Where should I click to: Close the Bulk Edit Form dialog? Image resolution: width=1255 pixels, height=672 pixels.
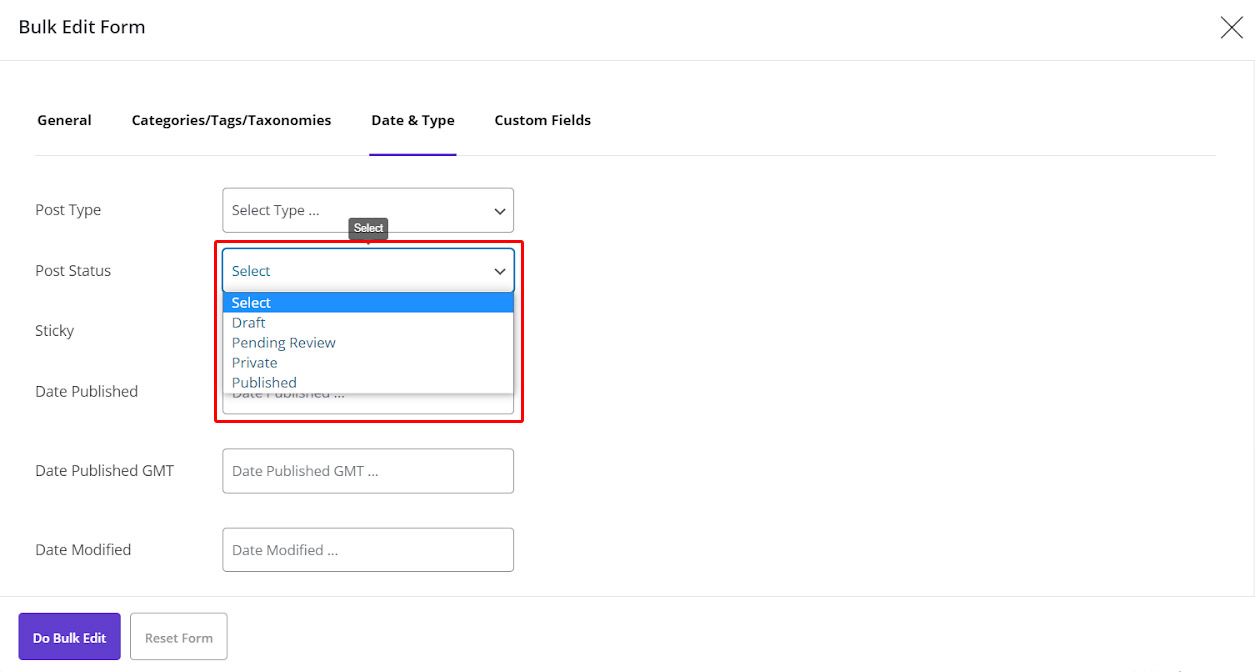point(1231,27)
